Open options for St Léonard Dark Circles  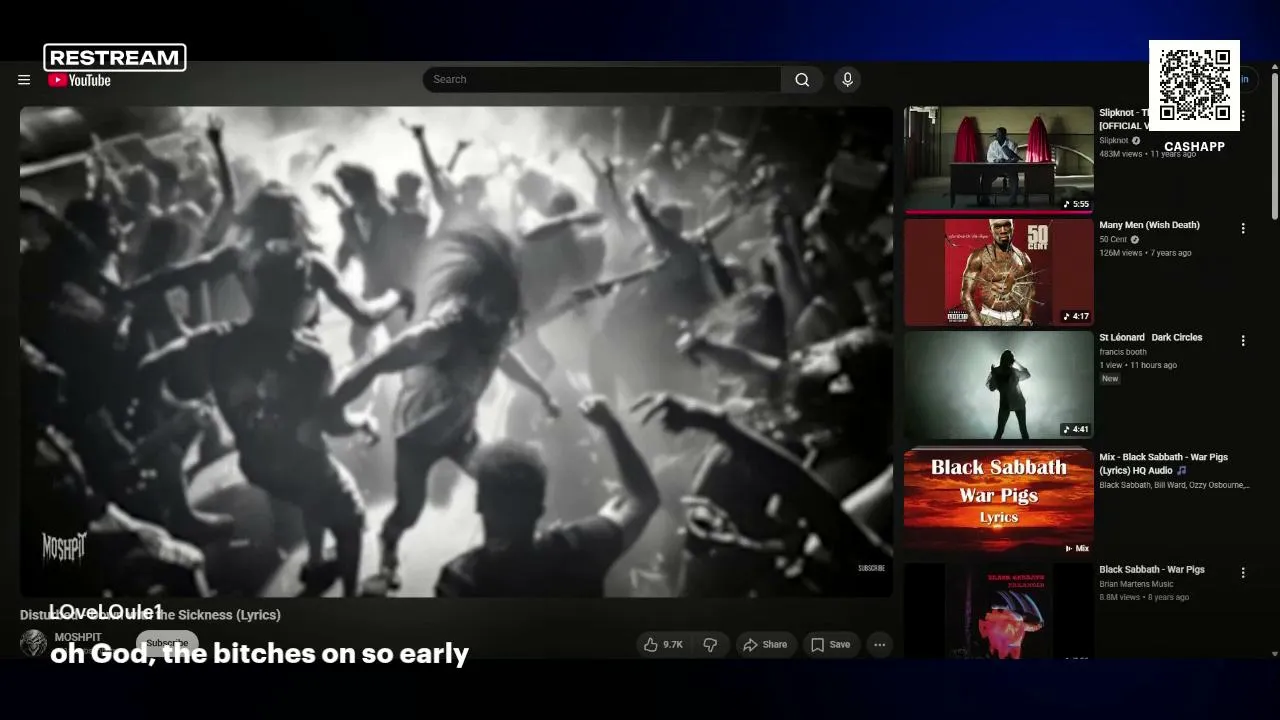pyautogui.click(x=1243, y=341)
